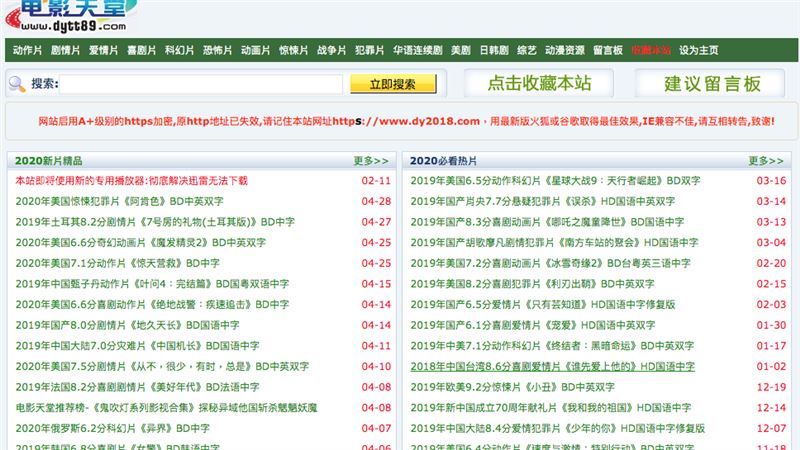Open the 动作片 menu category
800x450 pixels.
pyautogui.click(x=27, y=50)
